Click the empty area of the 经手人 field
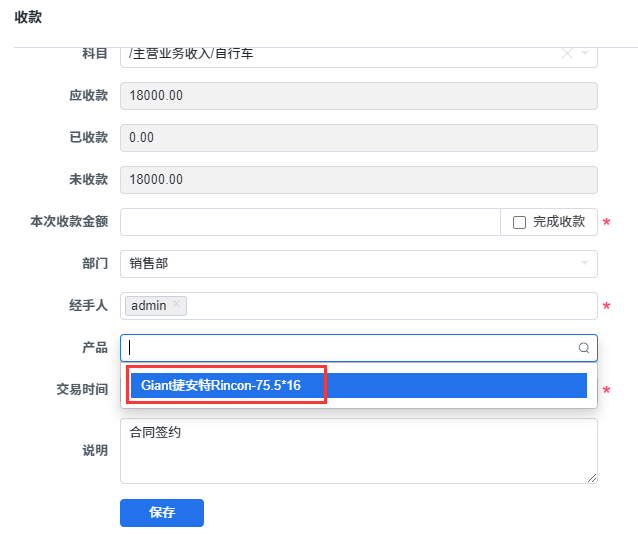This screenshot has height=534, width=638. click(391, 306)
